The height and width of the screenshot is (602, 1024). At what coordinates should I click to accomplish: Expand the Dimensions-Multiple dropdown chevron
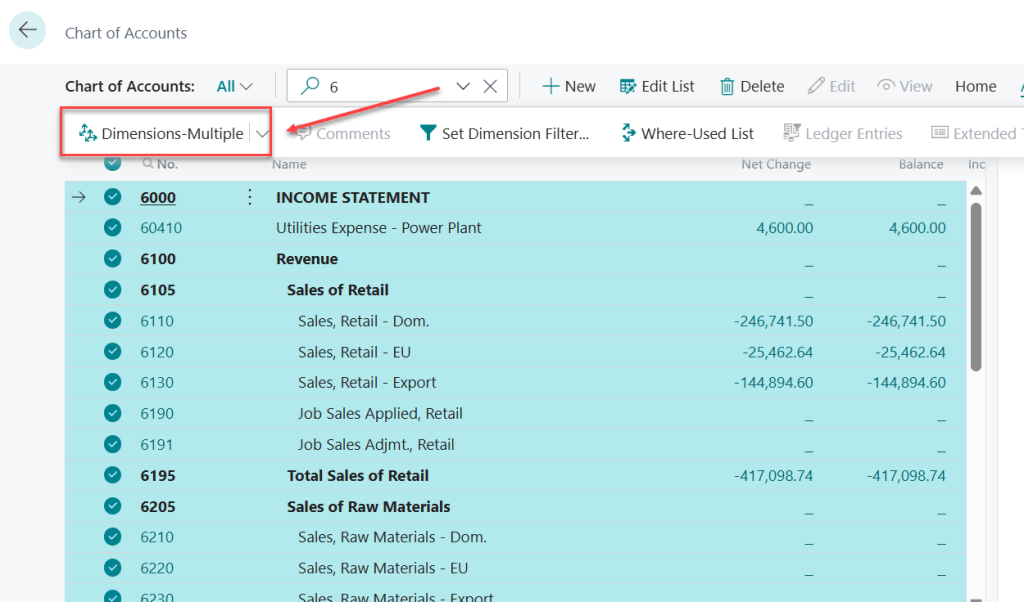262,132
